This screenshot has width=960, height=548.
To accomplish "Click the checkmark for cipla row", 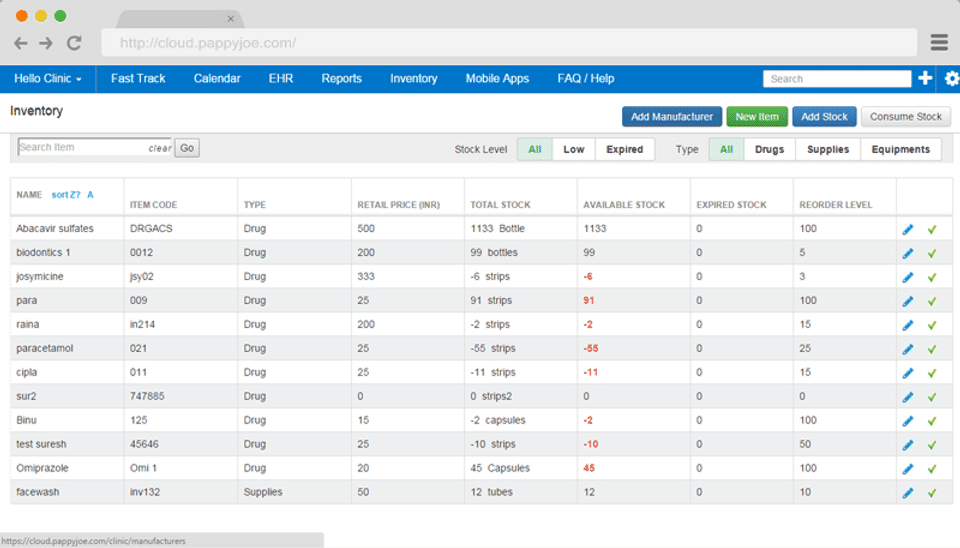I will click(x=932, y=373).
